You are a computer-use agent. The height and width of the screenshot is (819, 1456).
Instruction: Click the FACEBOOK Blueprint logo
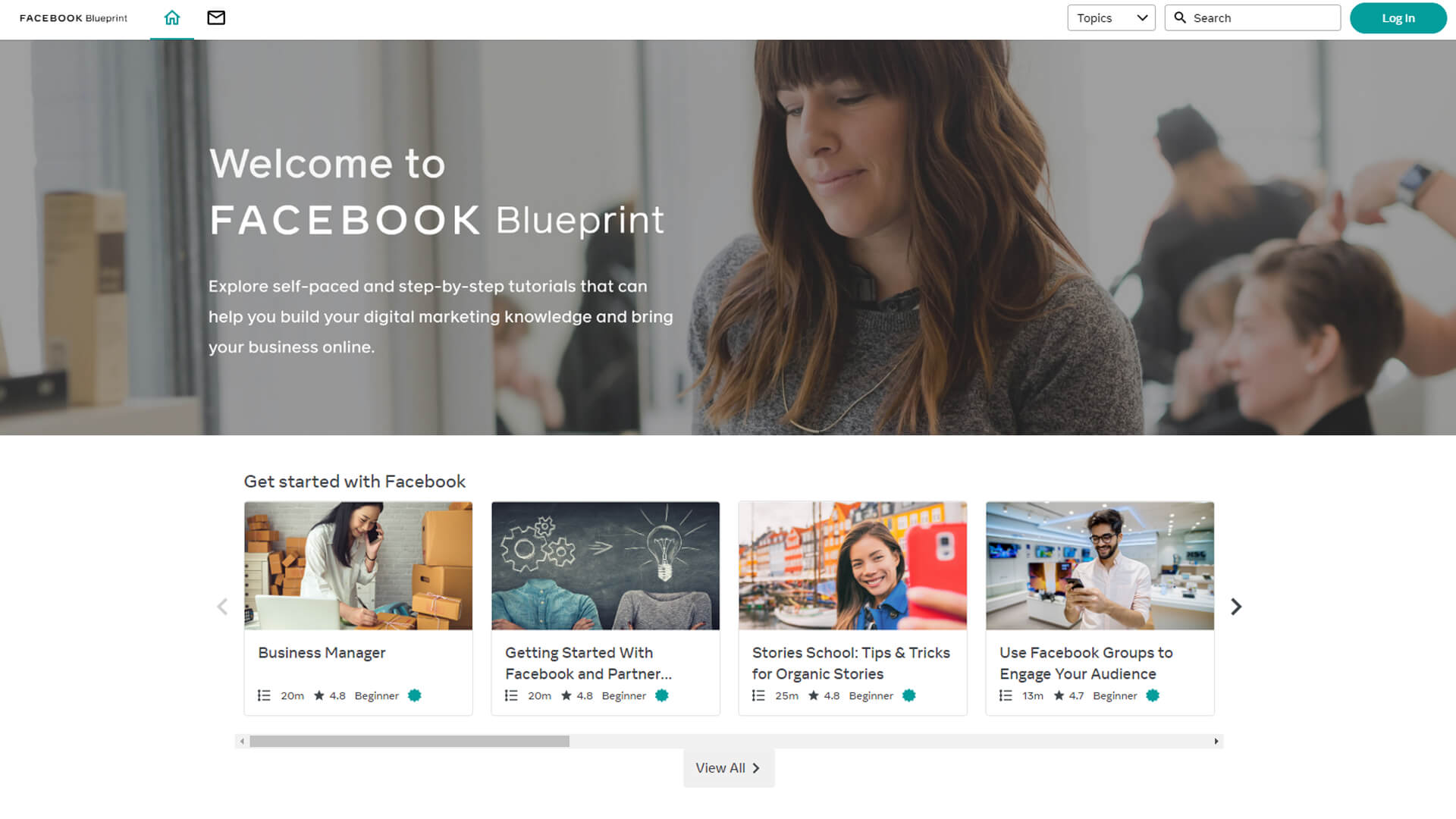click(74, 18)
